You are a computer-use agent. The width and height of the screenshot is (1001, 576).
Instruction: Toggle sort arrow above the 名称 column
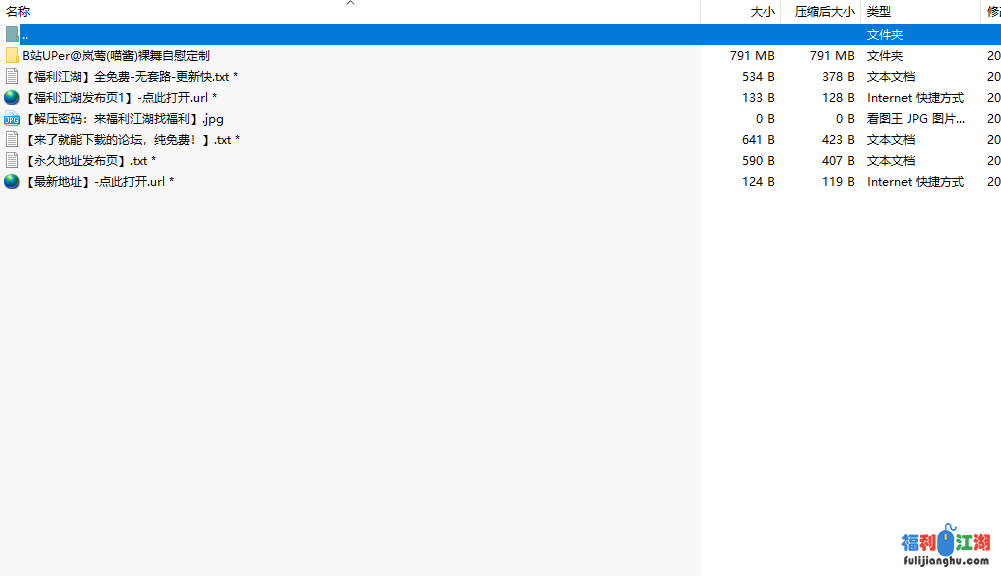350,3
